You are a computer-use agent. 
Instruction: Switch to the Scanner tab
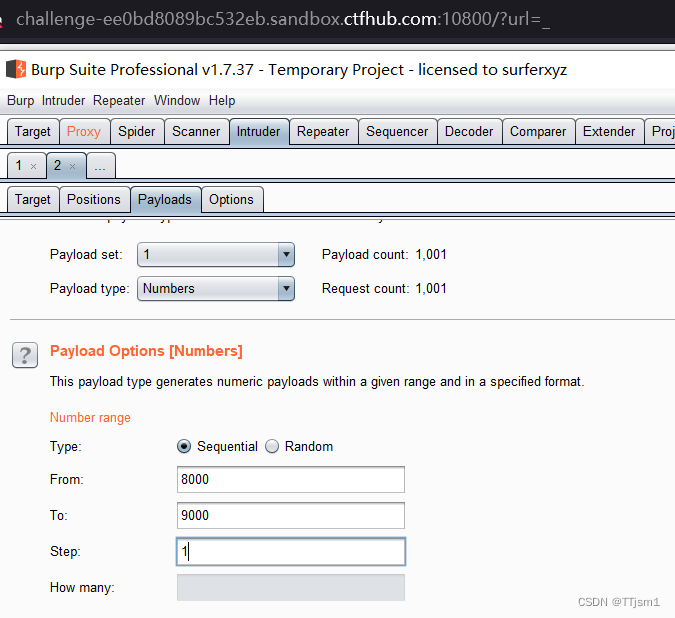(196, 131)
